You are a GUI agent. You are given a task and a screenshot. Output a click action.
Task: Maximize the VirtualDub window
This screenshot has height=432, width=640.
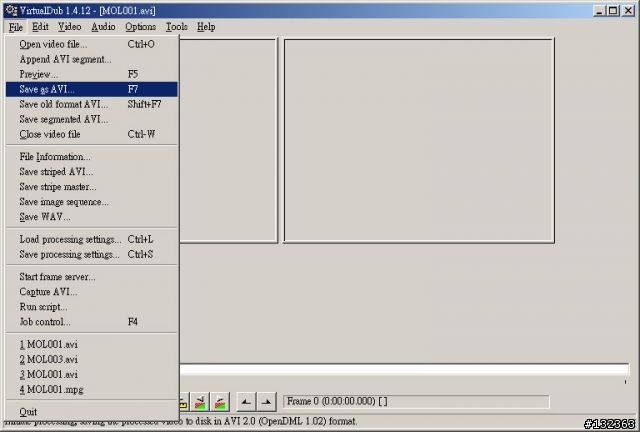click(x=613, y=11)
